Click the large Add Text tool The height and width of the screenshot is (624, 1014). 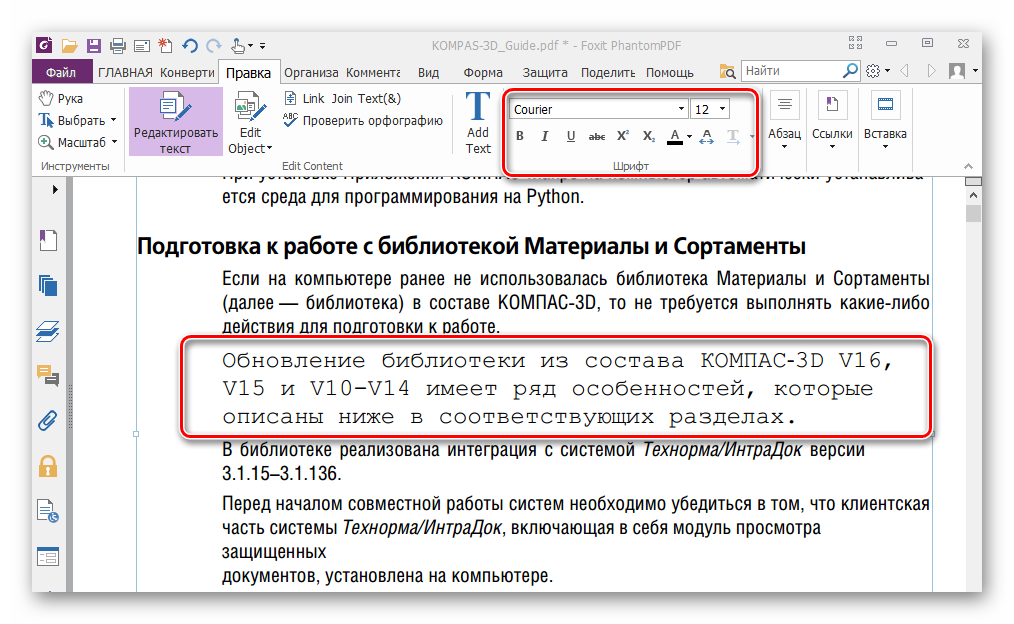click(x=478, y=123)
